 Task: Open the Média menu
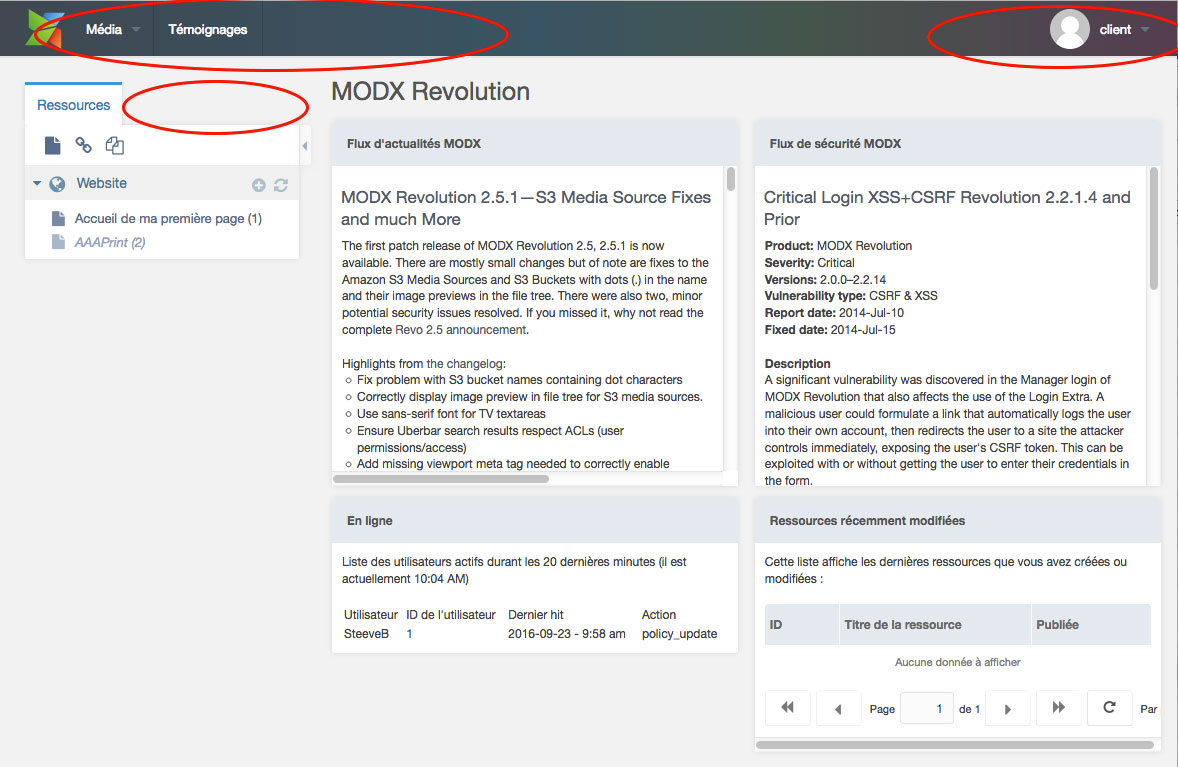pos(113,29)
